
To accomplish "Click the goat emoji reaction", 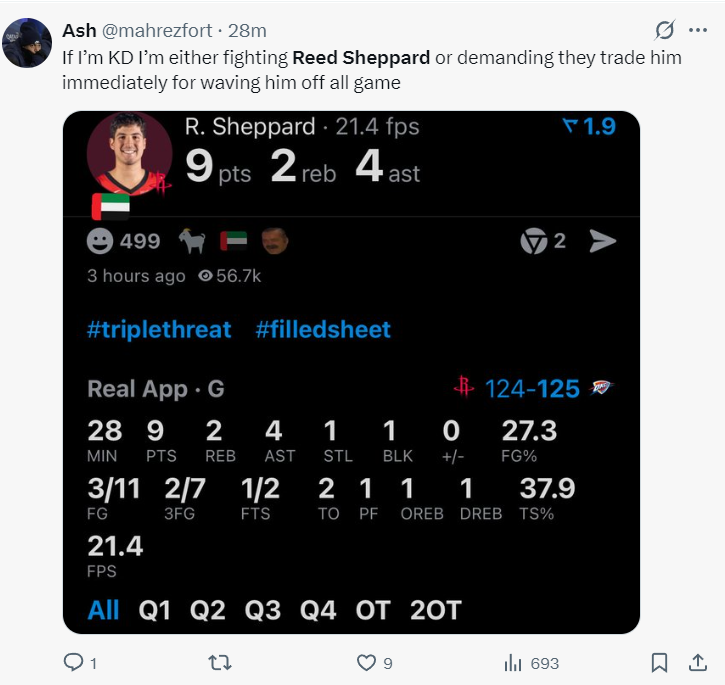I will click(191, 241).
